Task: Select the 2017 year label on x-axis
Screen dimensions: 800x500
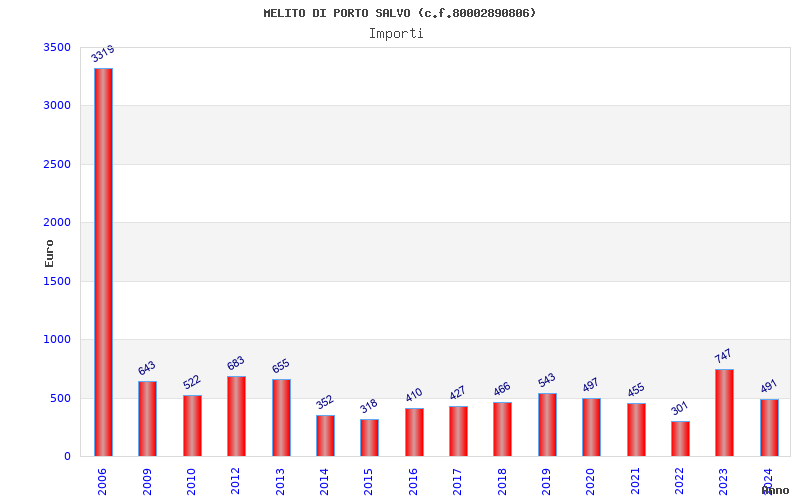Action: (x=458, y=482)
